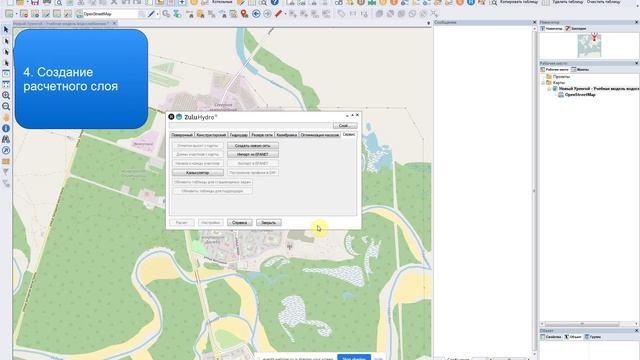Go to previous map view with blue back arrow
Viewport: 640px width, 360px height.
coord(256,14)
